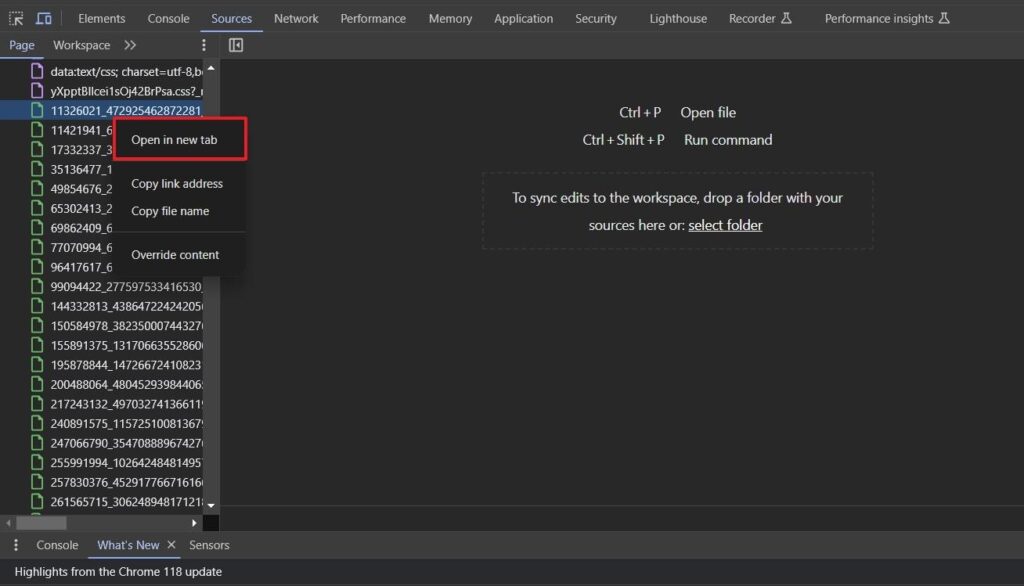Image resolution: width=1024 pixels, height=586 pixels.
Task: Open the Security panel tab
Action: pyautogui.click(x=596, y=18)
